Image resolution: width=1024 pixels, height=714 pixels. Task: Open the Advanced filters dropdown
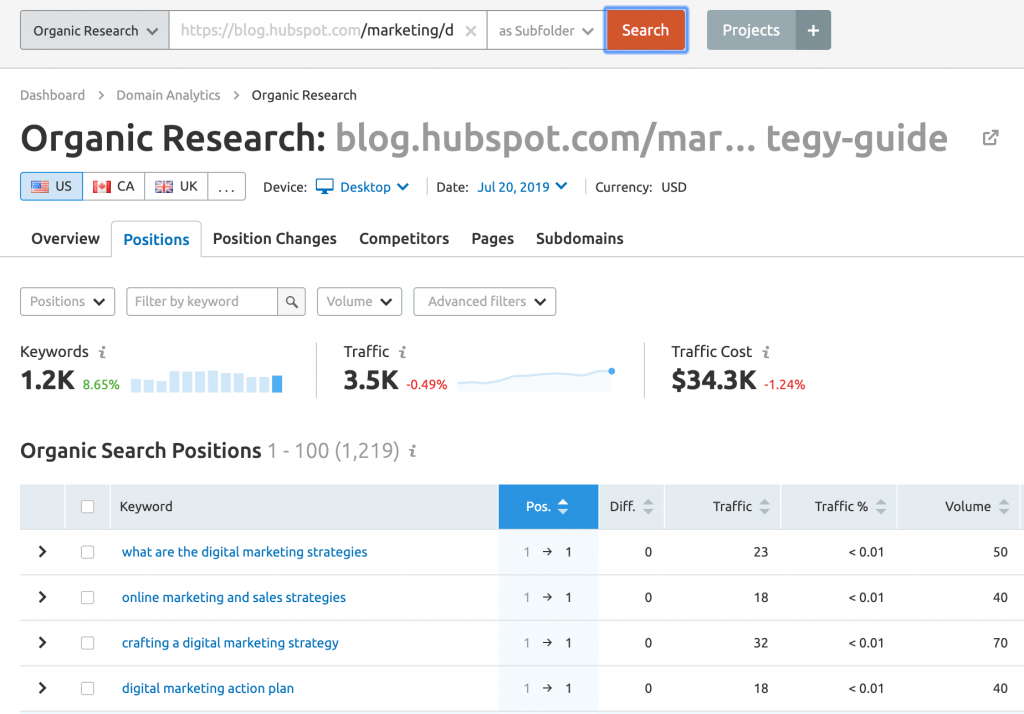pyautogui.click(x=484, y=301)
